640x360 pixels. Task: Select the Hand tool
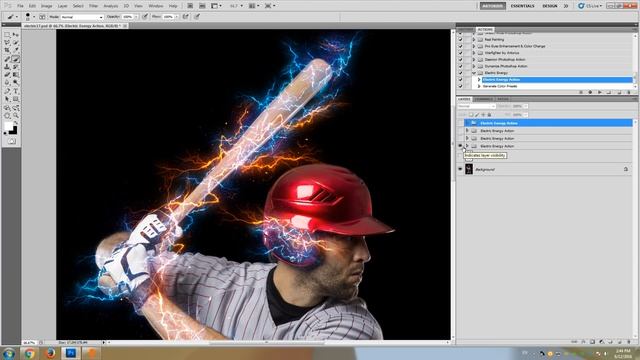coord(7,116)
